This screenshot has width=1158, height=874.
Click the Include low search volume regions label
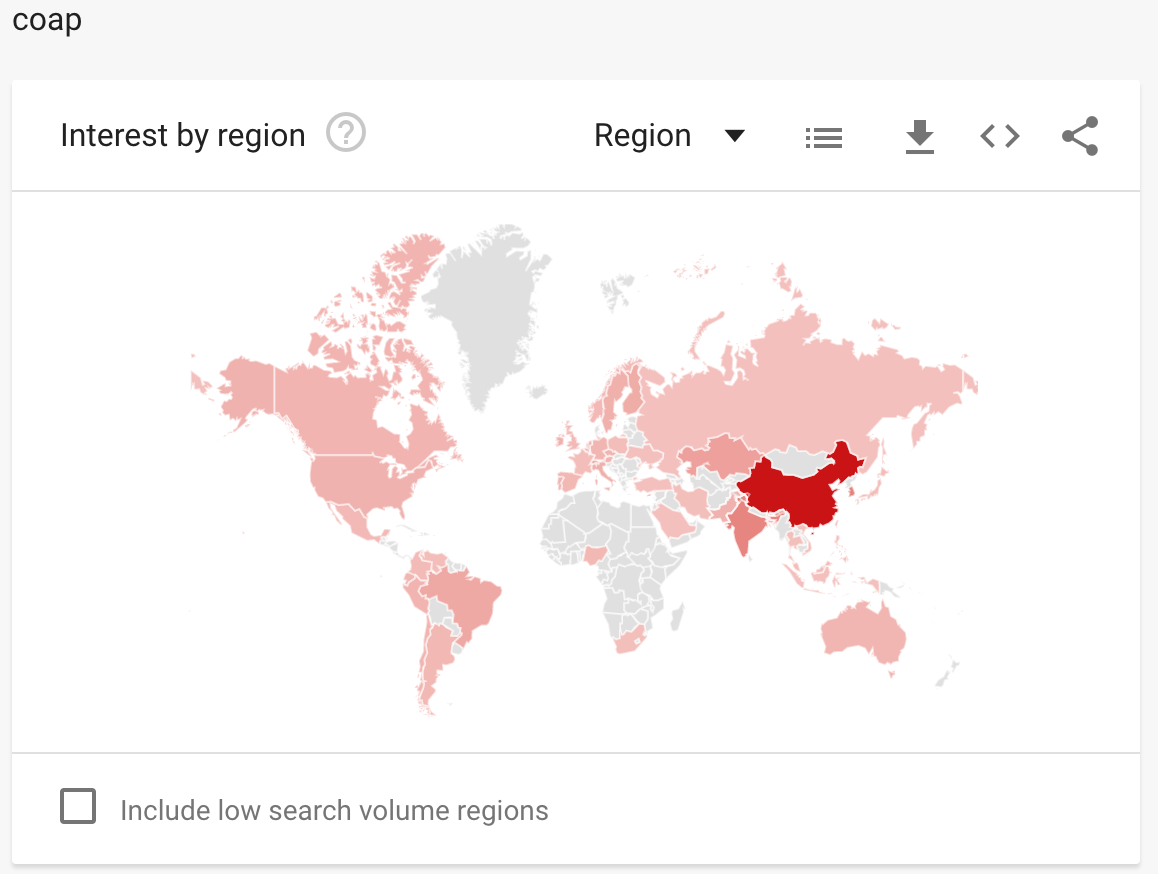pyautogui.click(x=334, y=810)
